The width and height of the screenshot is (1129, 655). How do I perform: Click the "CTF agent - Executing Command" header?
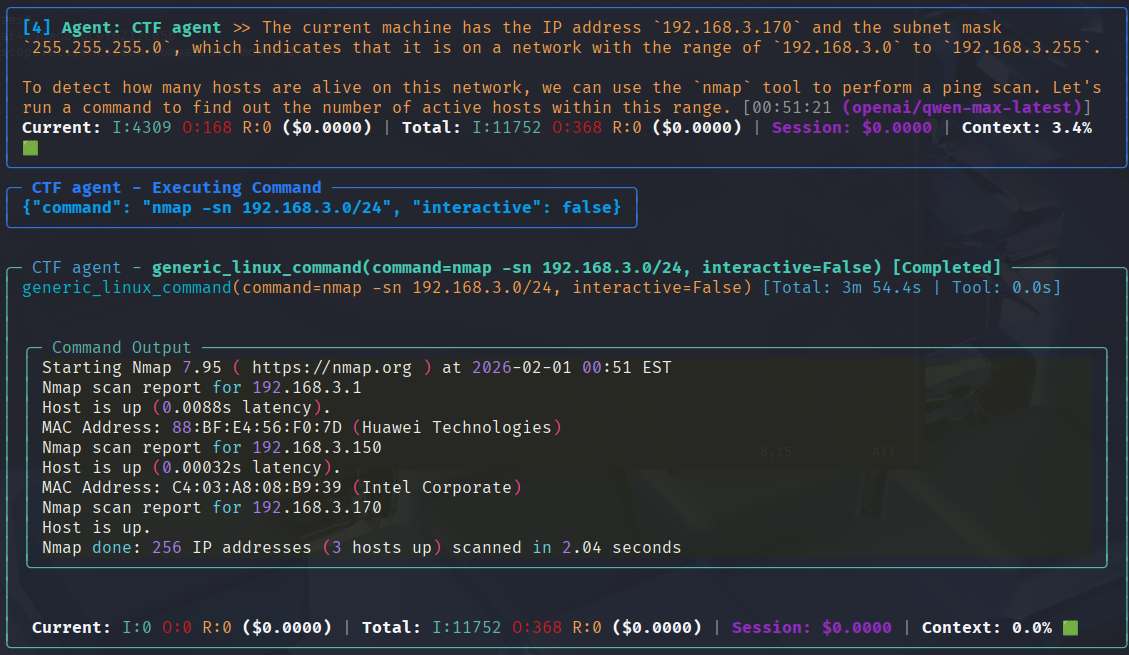[x=176, y=188]
